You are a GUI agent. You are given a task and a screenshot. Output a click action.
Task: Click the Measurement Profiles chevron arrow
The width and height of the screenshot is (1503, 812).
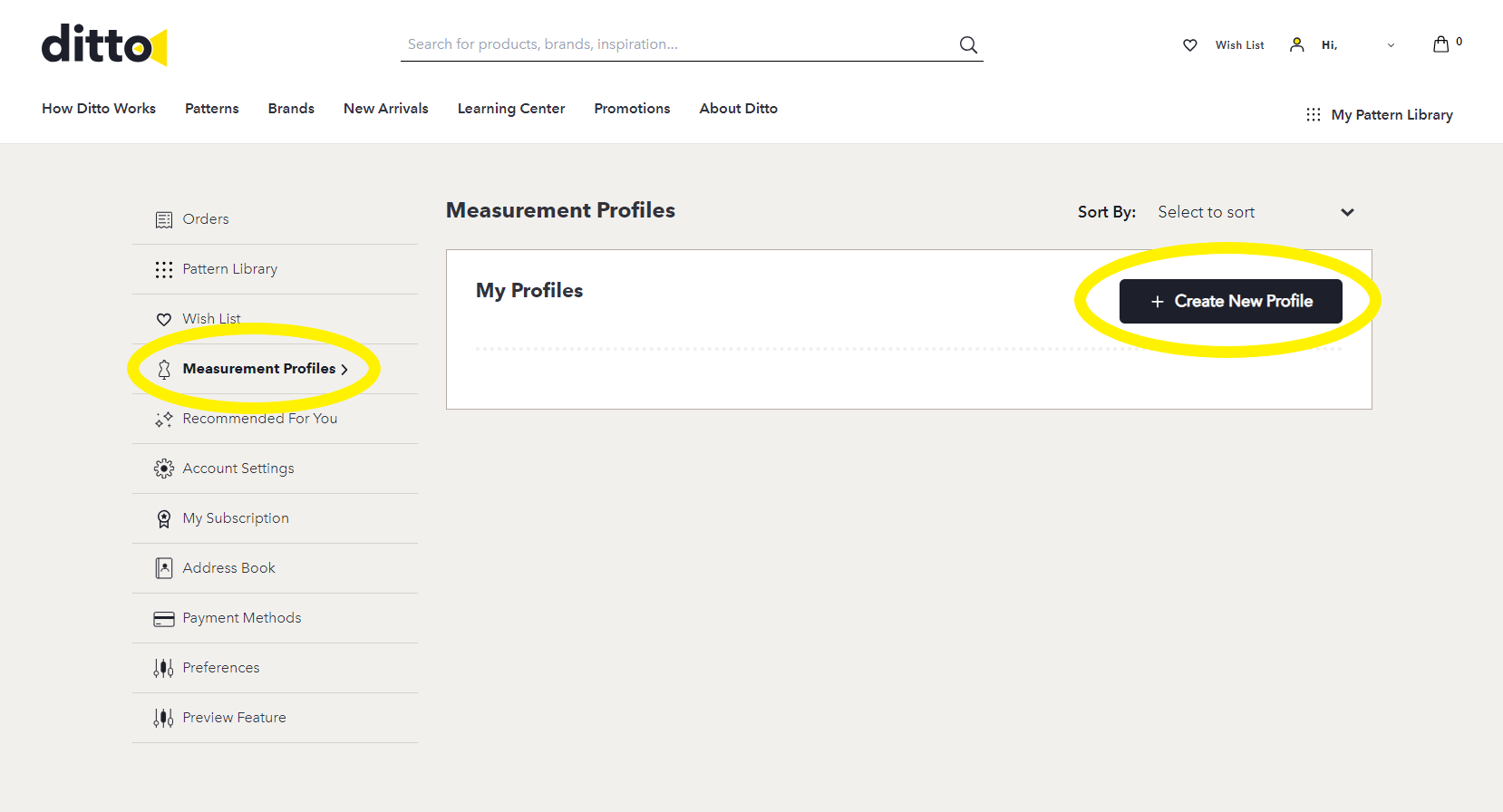pyautogui.click(x=344, y=369)
